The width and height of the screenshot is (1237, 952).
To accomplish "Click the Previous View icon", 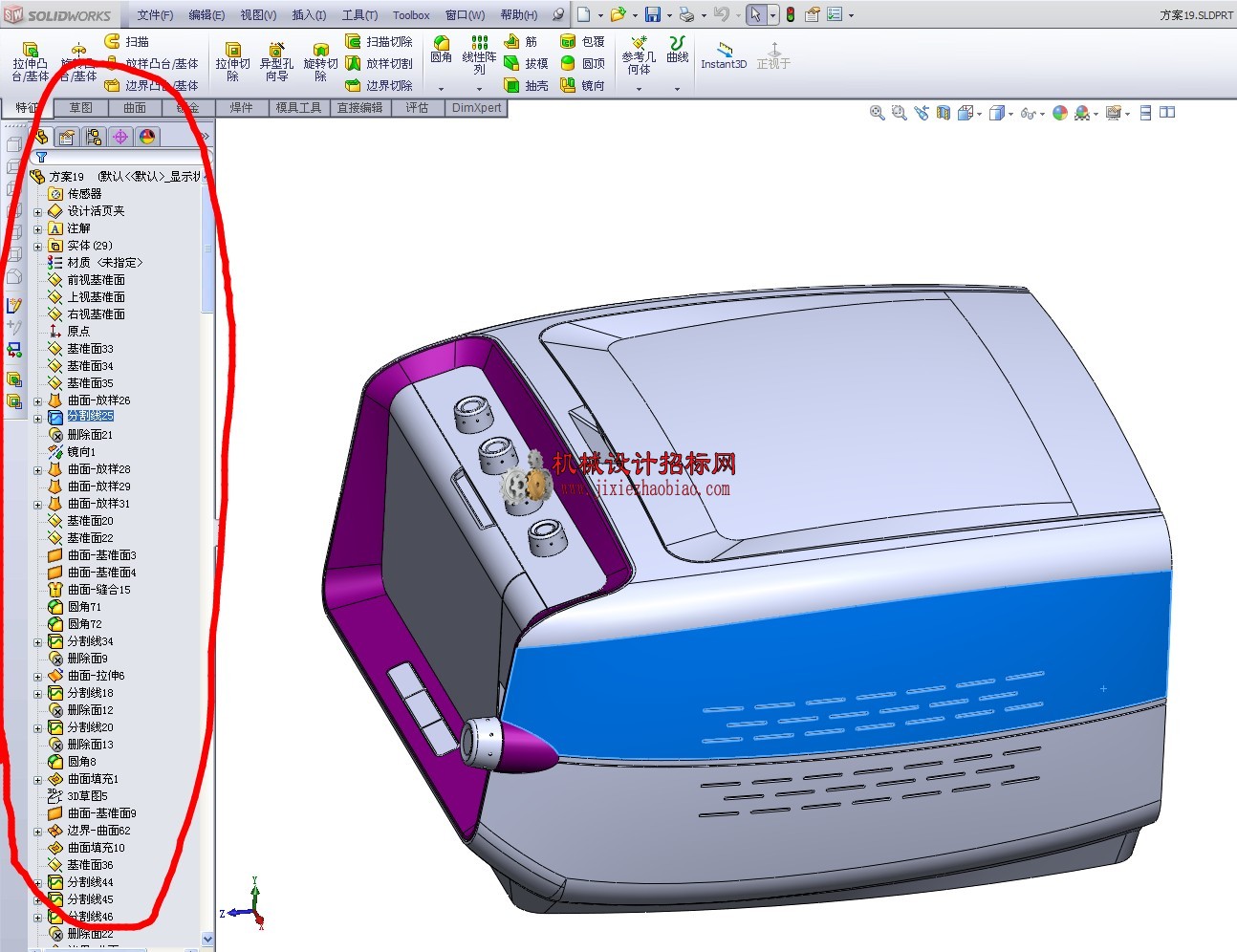I will click(921, 113).
